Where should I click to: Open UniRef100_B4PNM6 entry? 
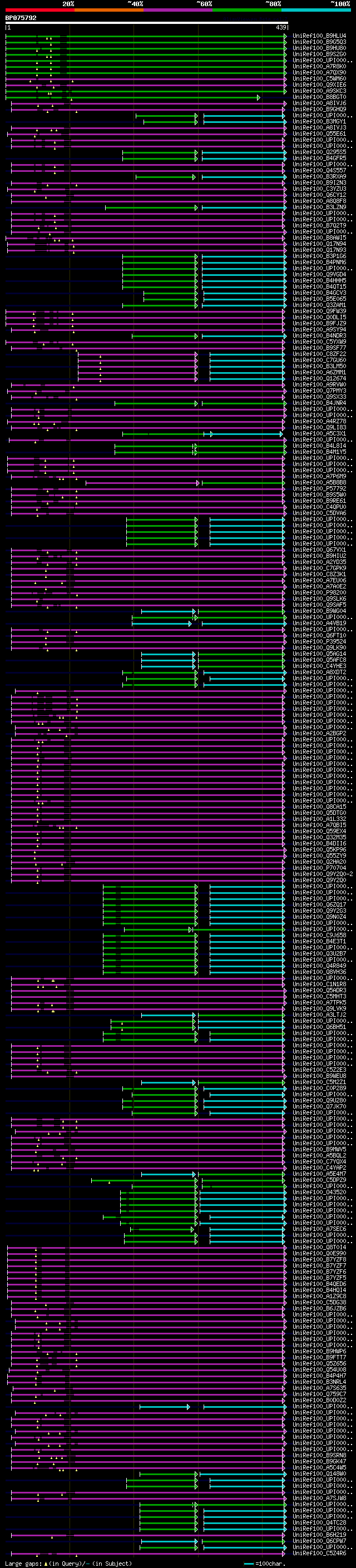coord(319,263)
